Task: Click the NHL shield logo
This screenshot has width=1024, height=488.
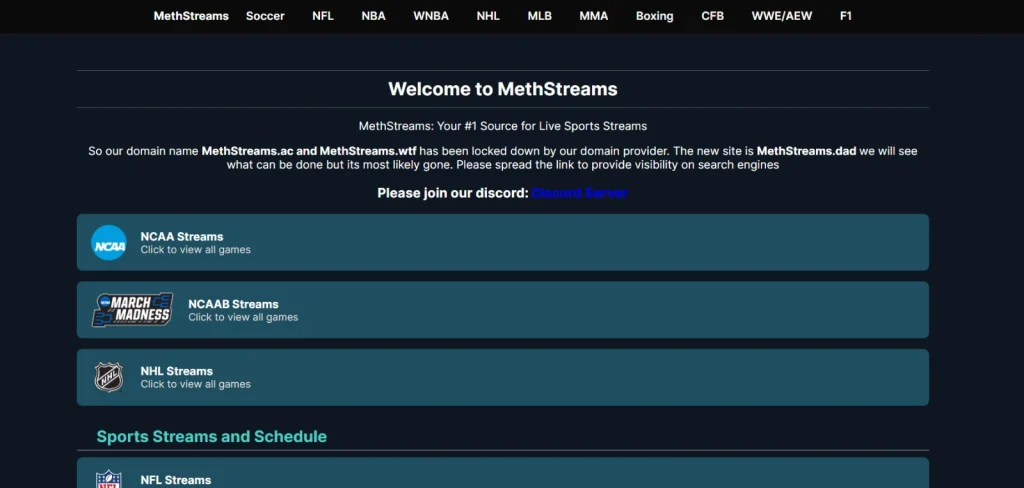Action: (108, 377)
